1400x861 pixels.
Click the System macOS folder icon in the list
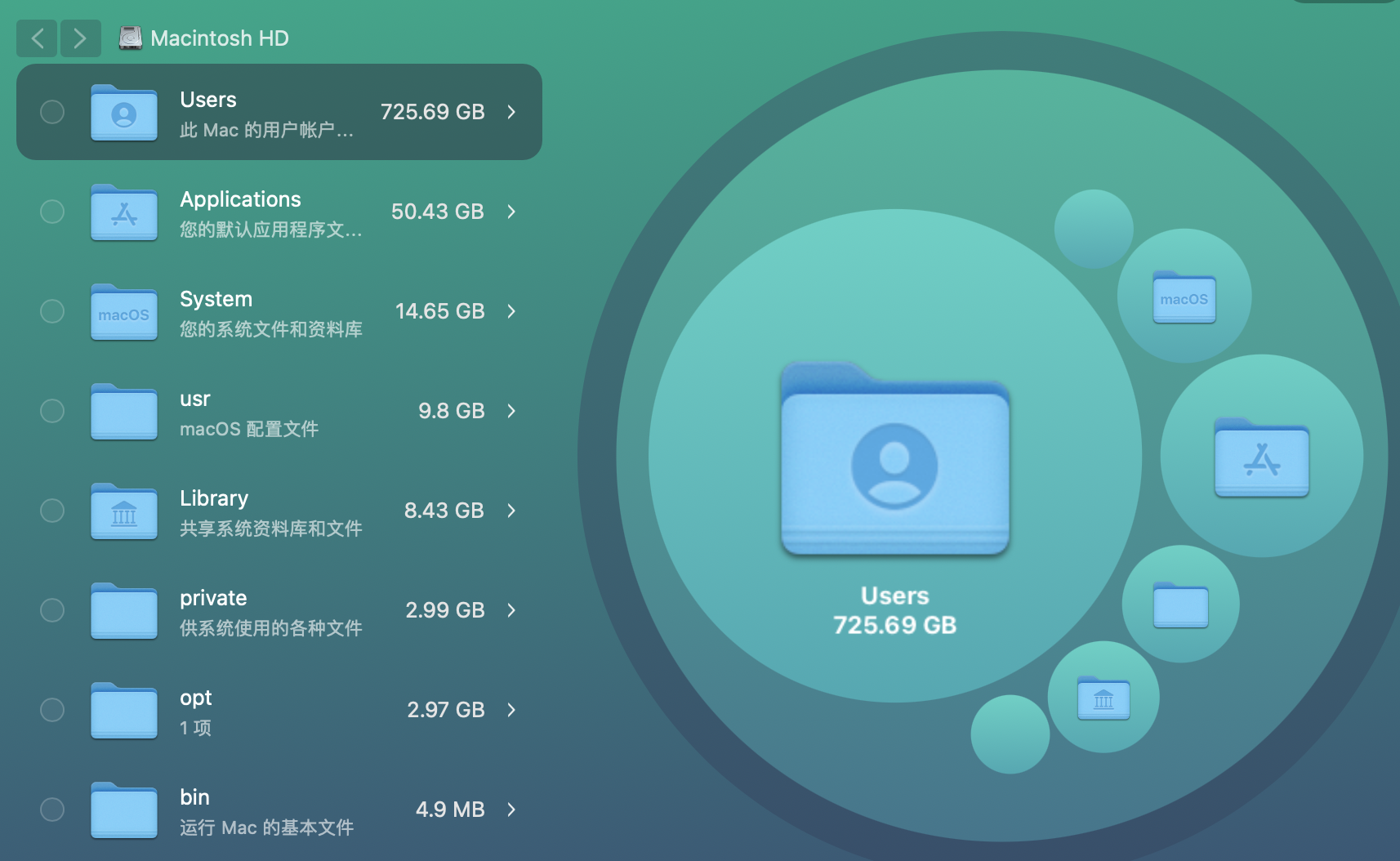[x=124, y=311]
